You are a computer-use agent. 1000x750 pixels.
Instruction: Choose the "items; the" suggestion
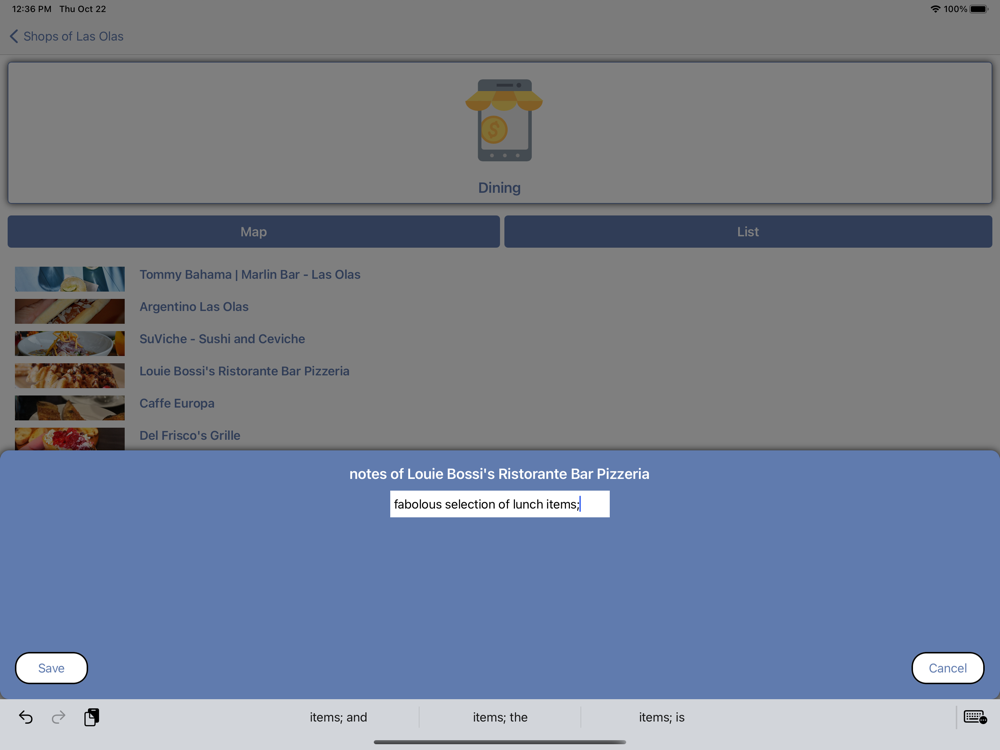click(x=500, y=717)
